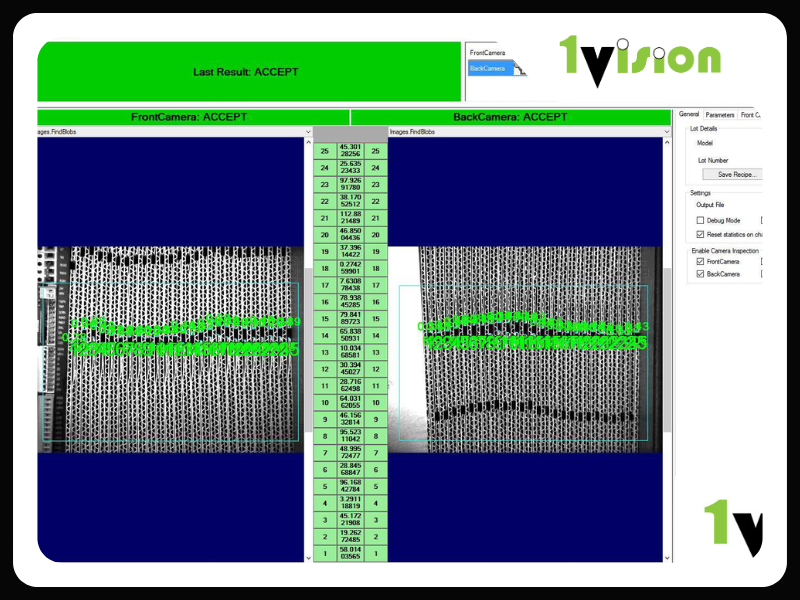Click the 1Vision logo at top
The width and height of the screenshot is (800, 600).
(x=640, y=58)
